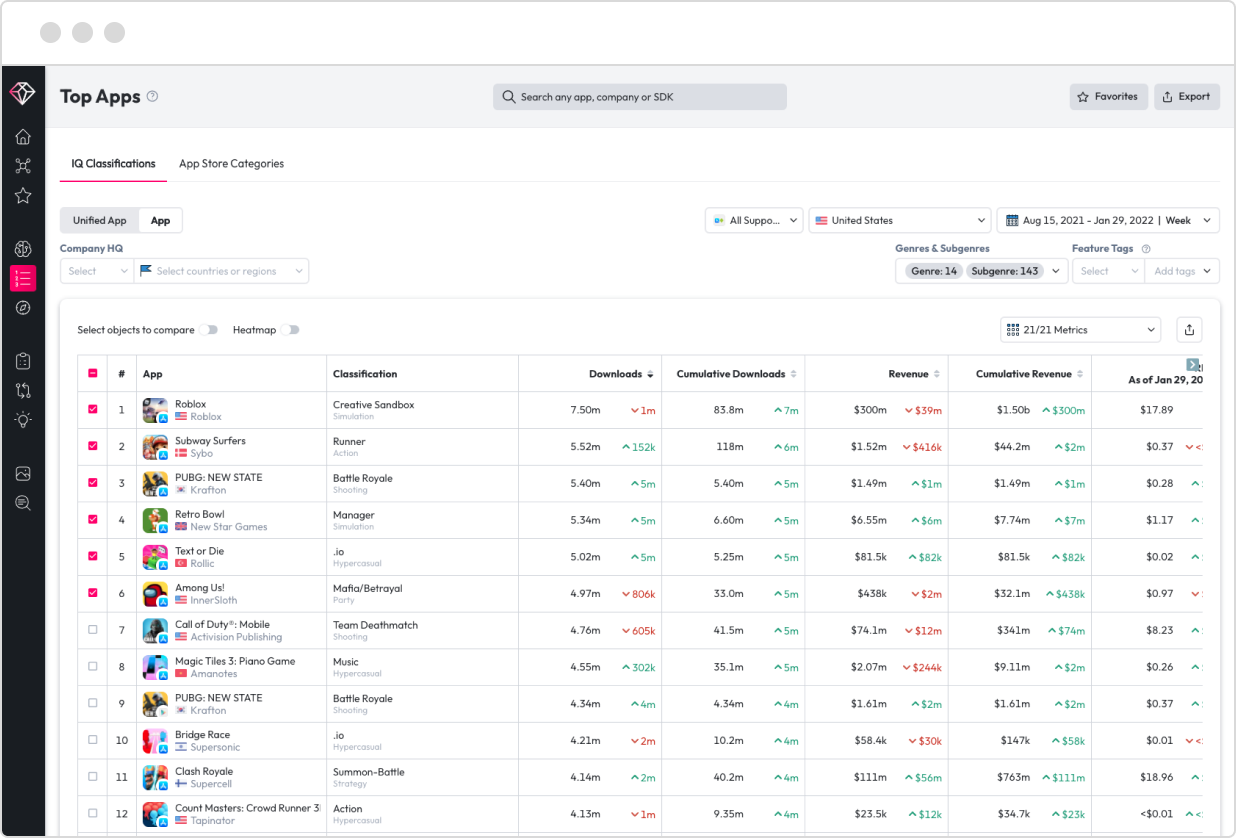Open the PUBG: NEW STATE rank 3 link
Image resolution: width=1236 pixels, height=838 pixels.
coord(219,478)
